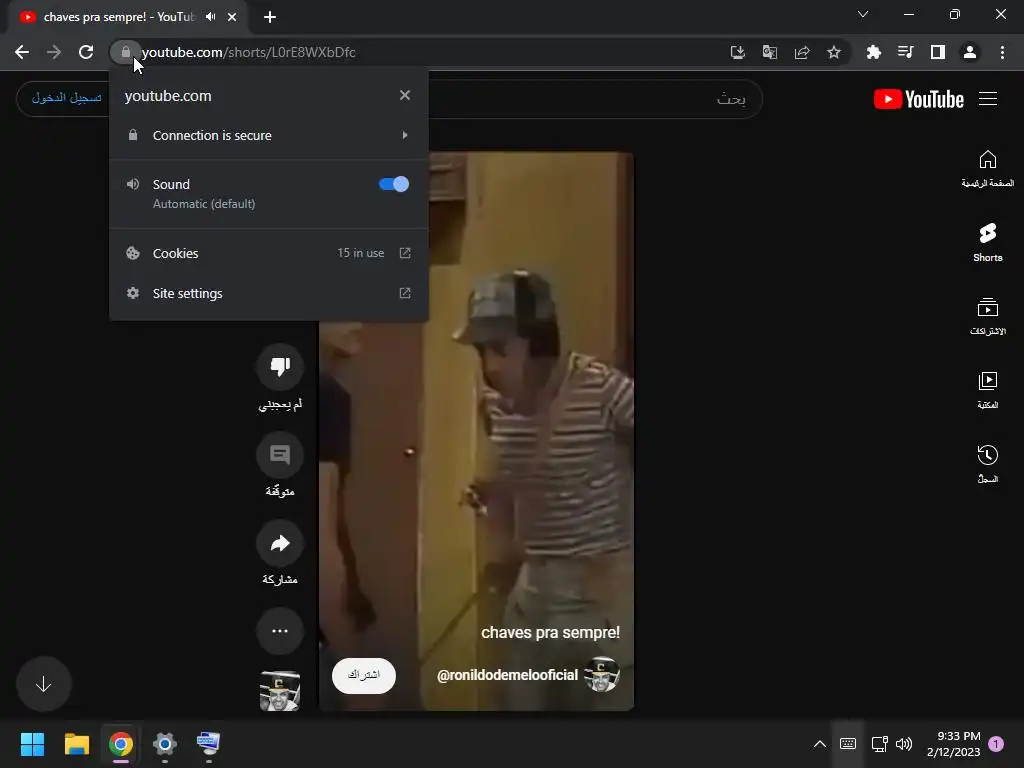Expand Connection is secure details
The width and height of the screenshot is (1024, 768).
tap(269, 135)
